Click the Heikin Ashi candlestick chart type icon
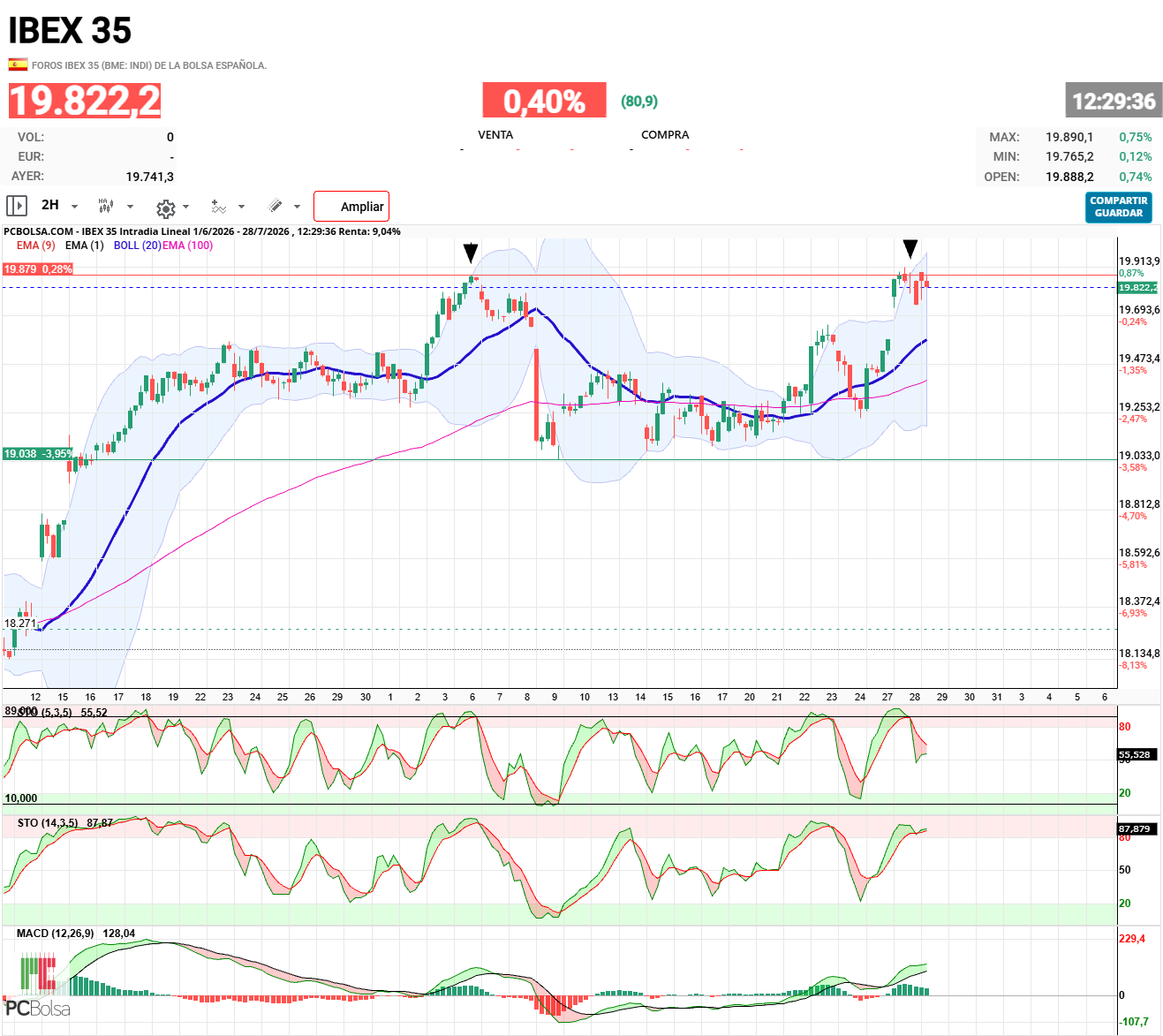 [x=106, y=205]
